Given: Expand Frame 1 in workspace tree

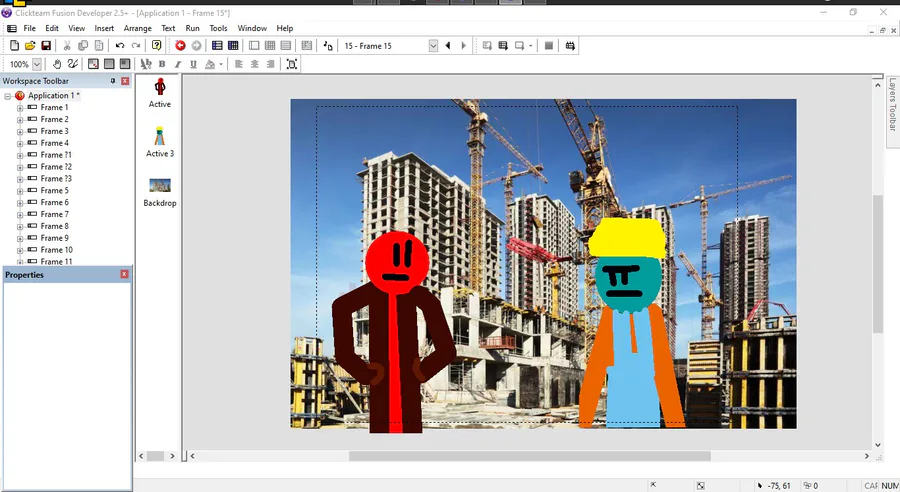Looking at the screenshot, I should [20, 108].
